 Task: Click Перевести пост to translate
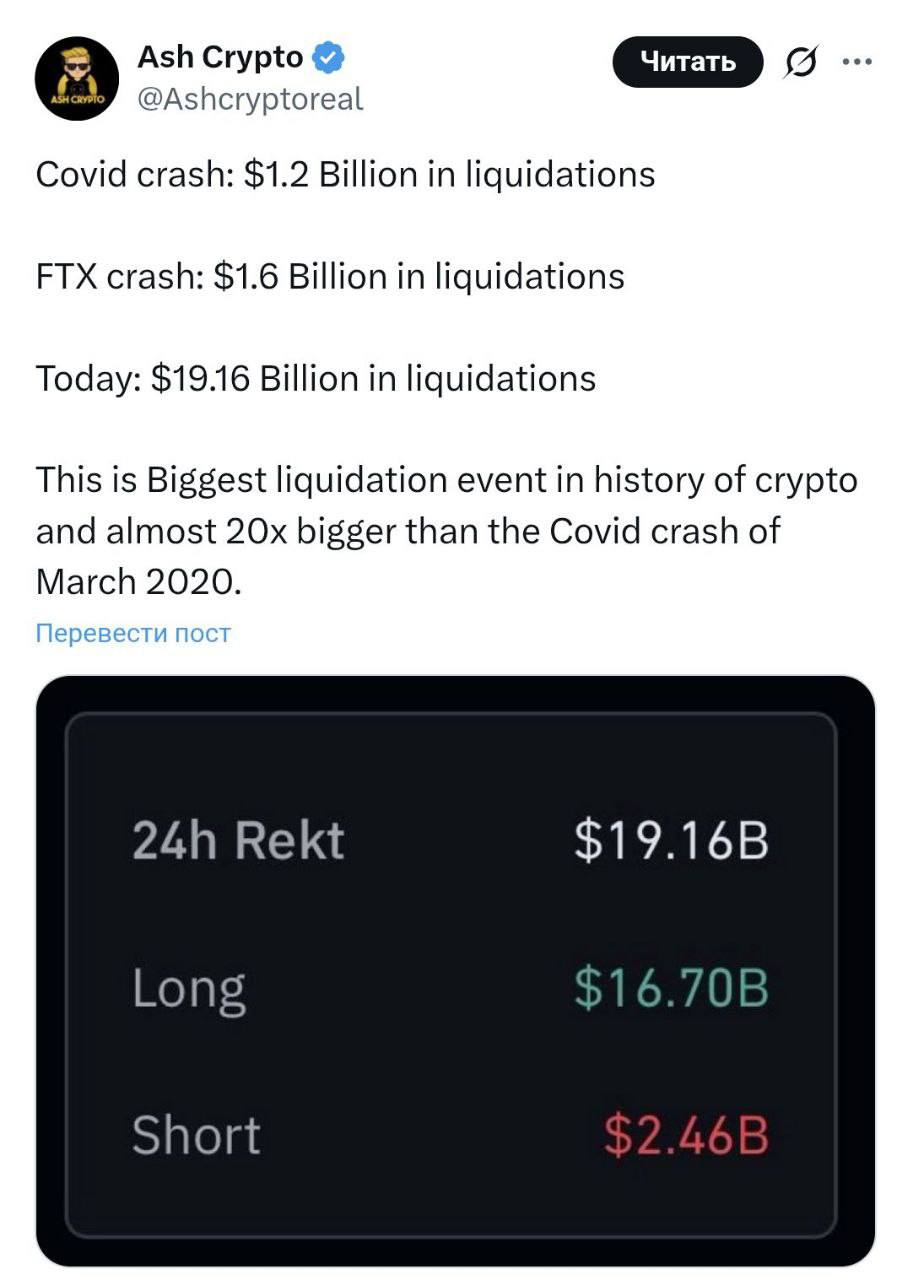click(x=133, y=633)
